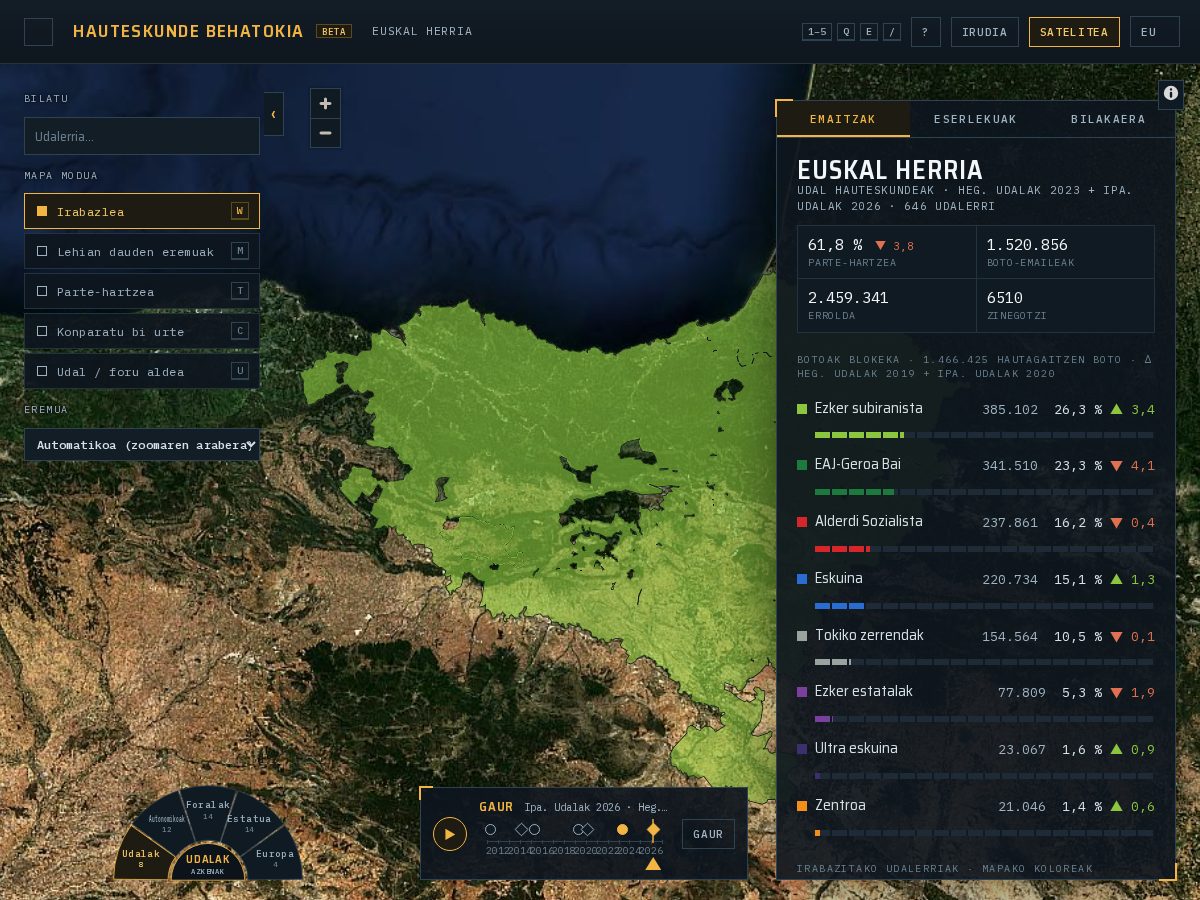Click the 61,8 % parte-hartzea cell

tap(887, 252)
